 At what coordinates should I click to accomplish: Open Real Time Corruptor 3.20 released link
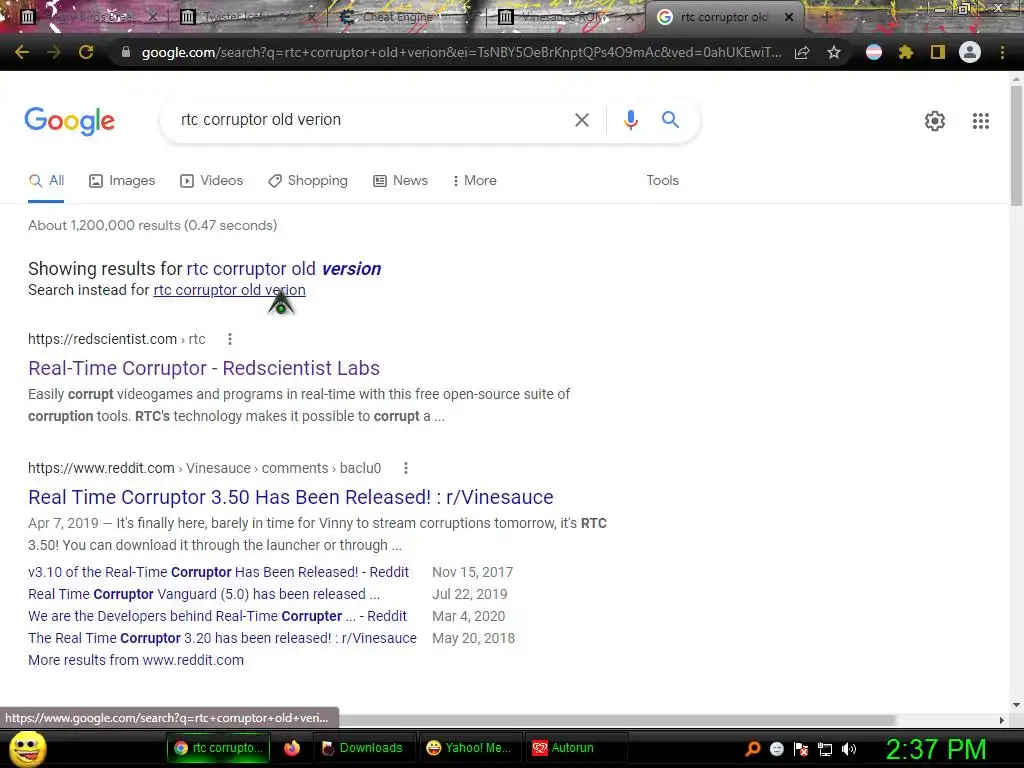[x=222, y=638]
